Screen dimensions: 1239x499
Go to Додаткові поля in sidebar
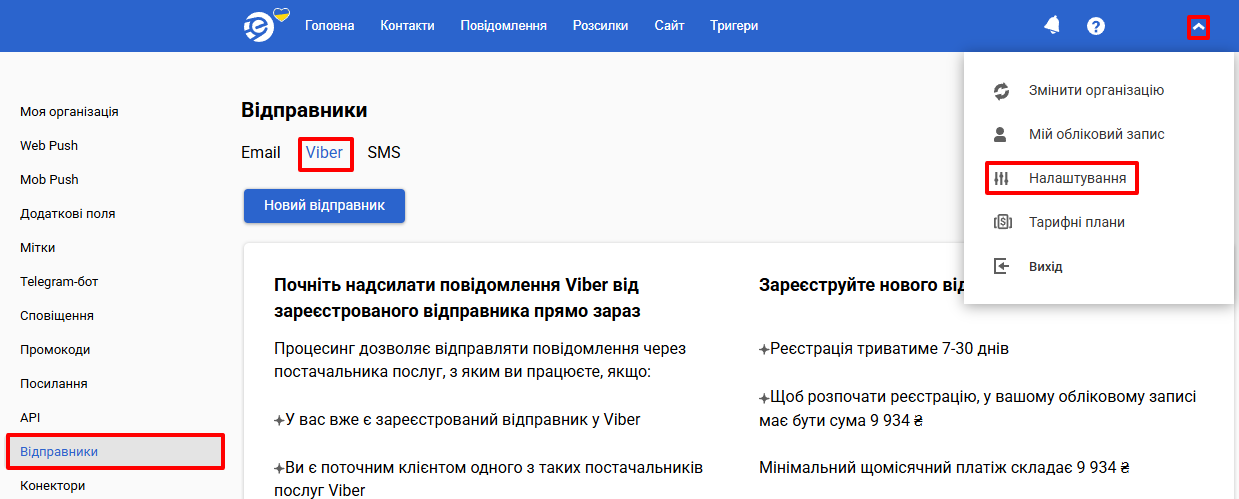(67, 213)
